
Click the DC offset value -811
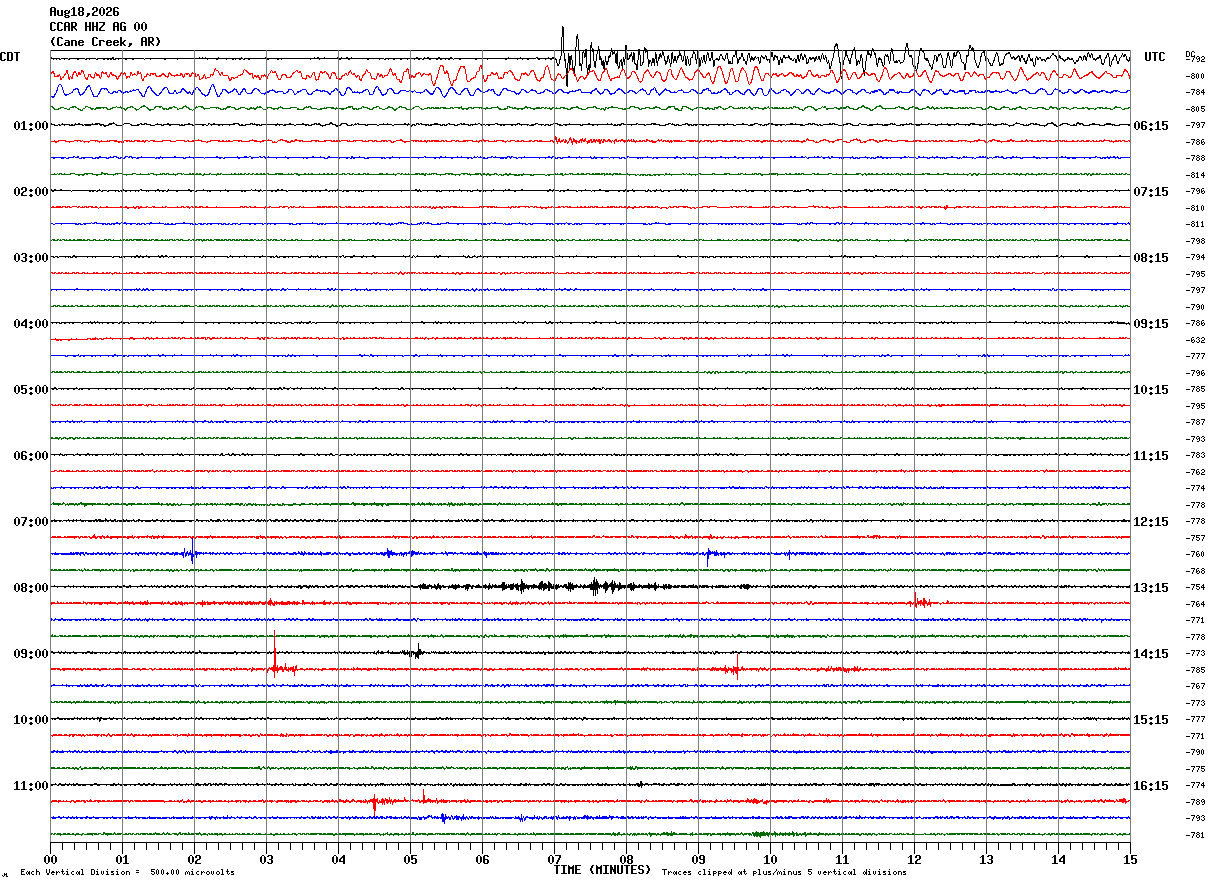point(1195,224)
